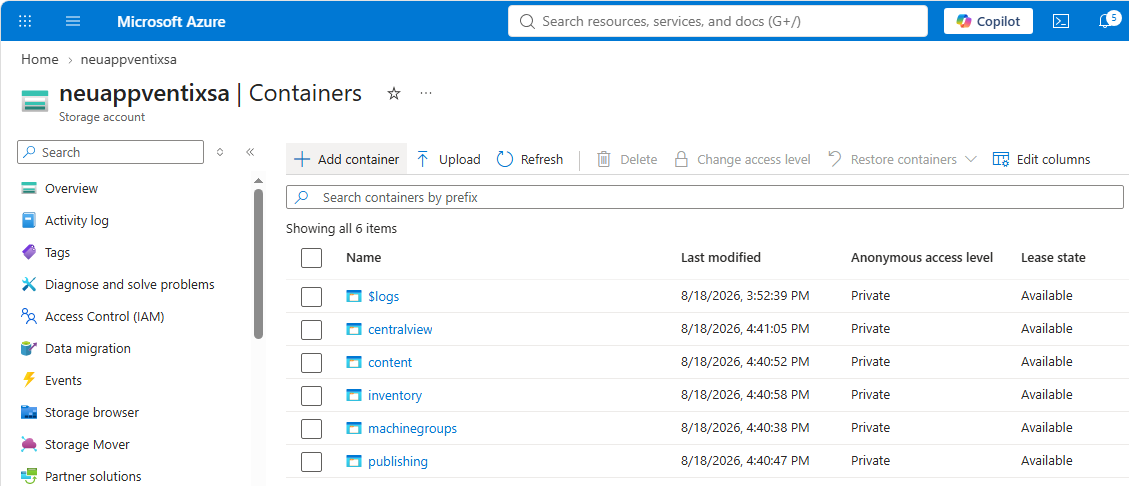Click the Tags icon in sidebar
Image resolution: width=1129 pixels, height=486 pixels.
click(x=29, y=252)
